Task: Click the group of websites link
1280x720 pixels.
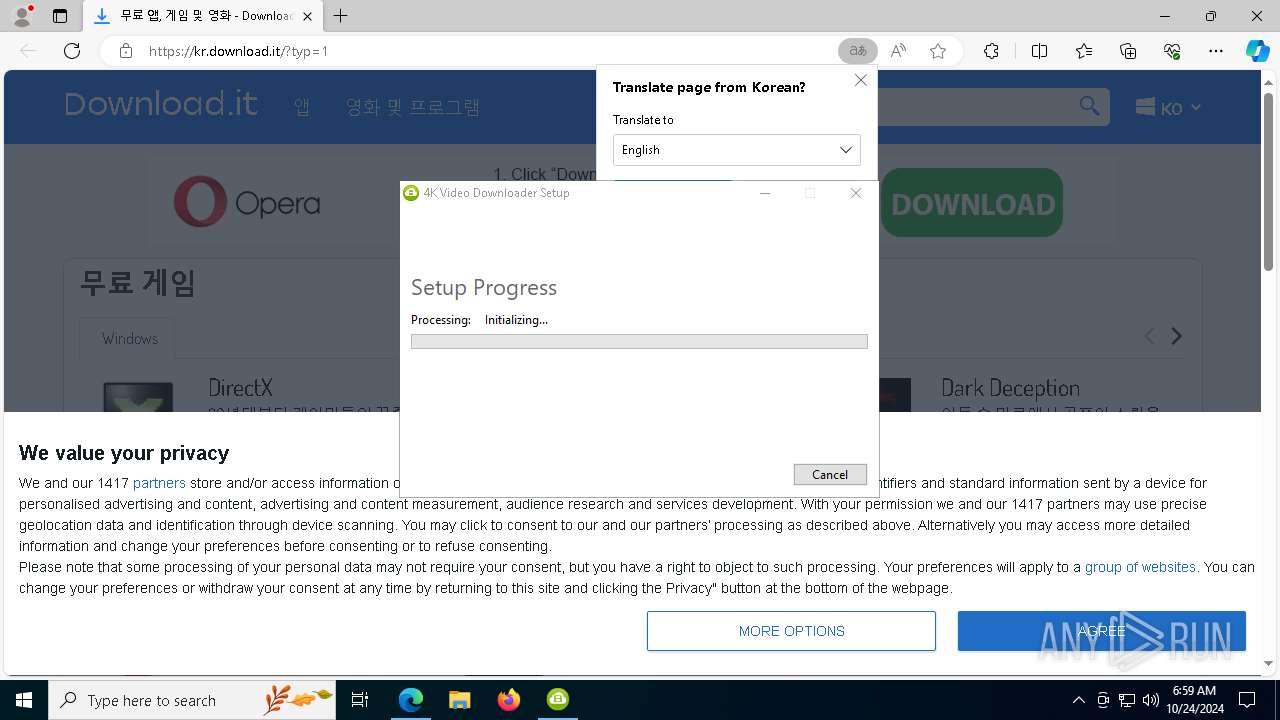Action: tap(1140, 567)
